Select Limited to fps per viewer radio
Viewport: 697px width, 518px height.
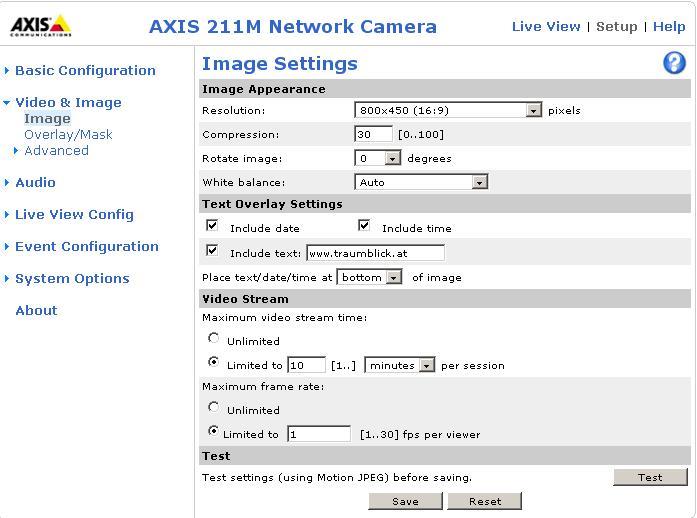point(213,431)
